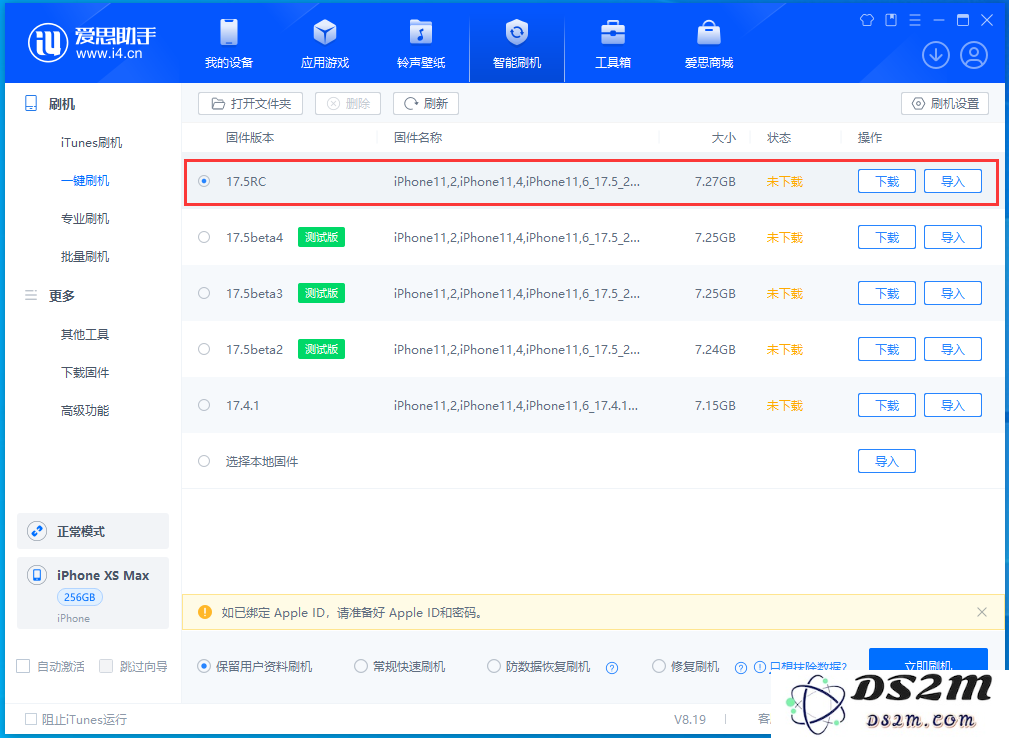
Task: Select the 17.5beta2 firmware radio button
Action: tap(204, 349)
